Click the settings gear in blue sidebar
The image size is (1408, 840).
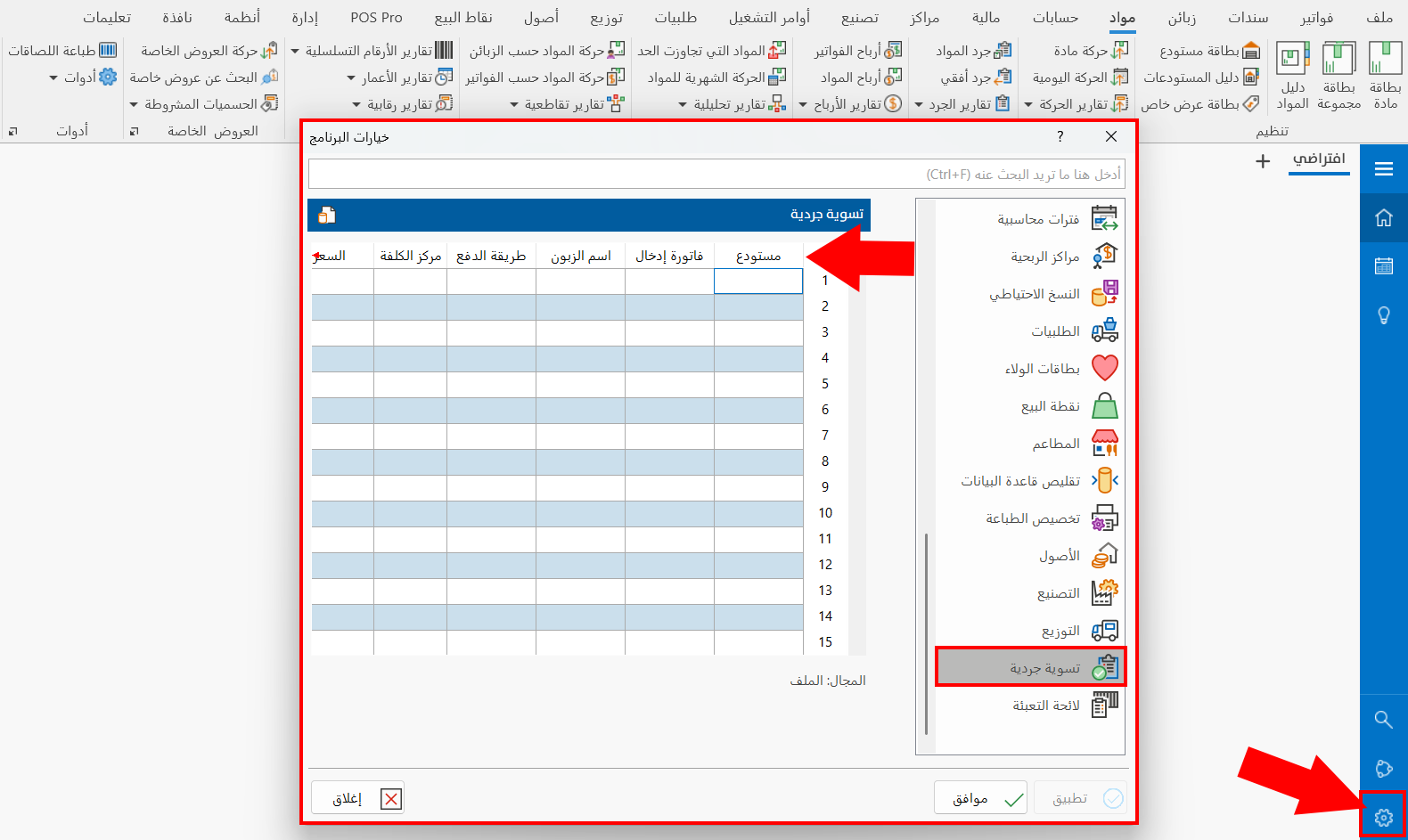[x=1383, y=817]
